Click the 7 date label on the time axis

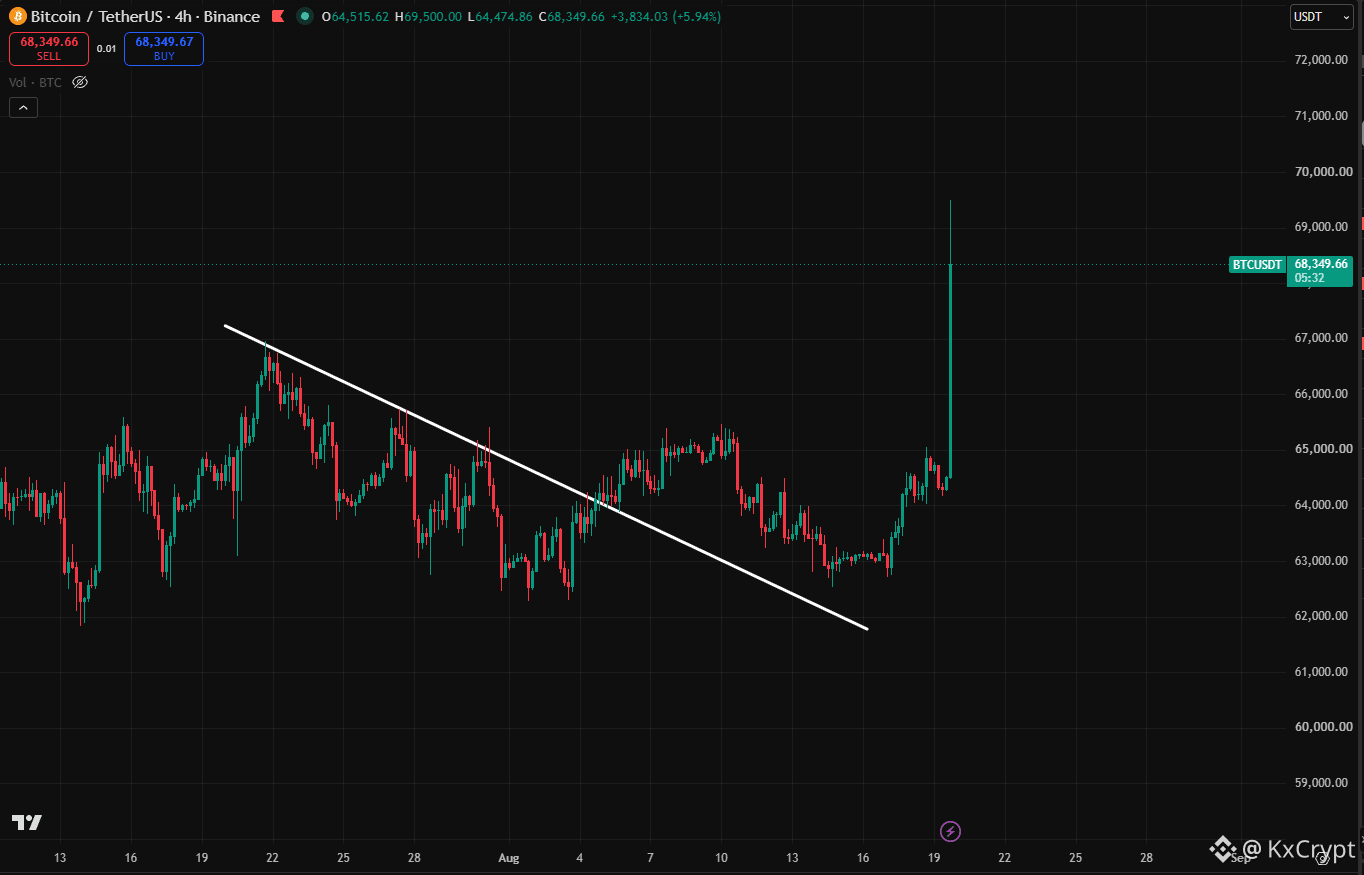tap(651, 858)
